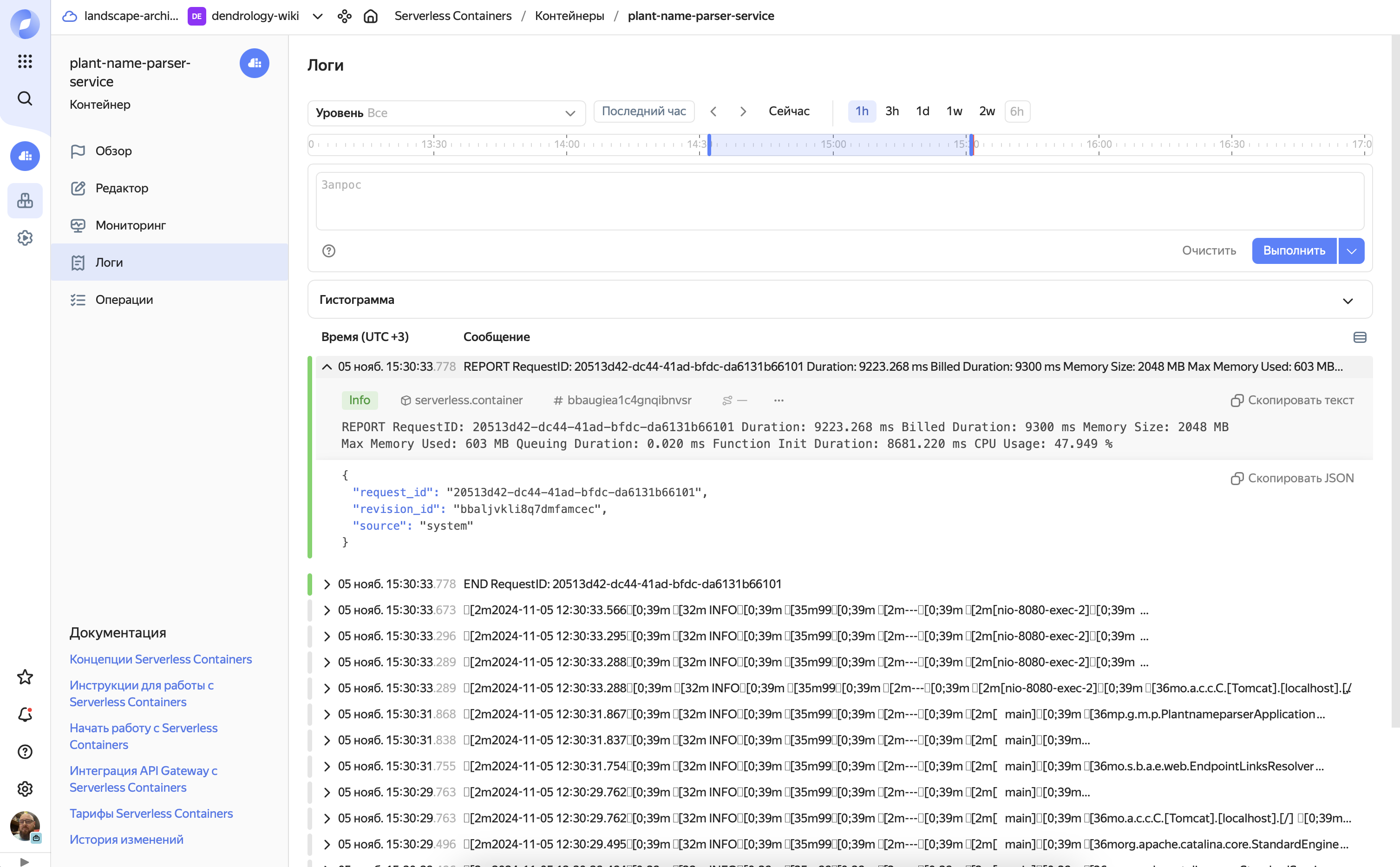Open История изменений link

[x=126, y=840]
